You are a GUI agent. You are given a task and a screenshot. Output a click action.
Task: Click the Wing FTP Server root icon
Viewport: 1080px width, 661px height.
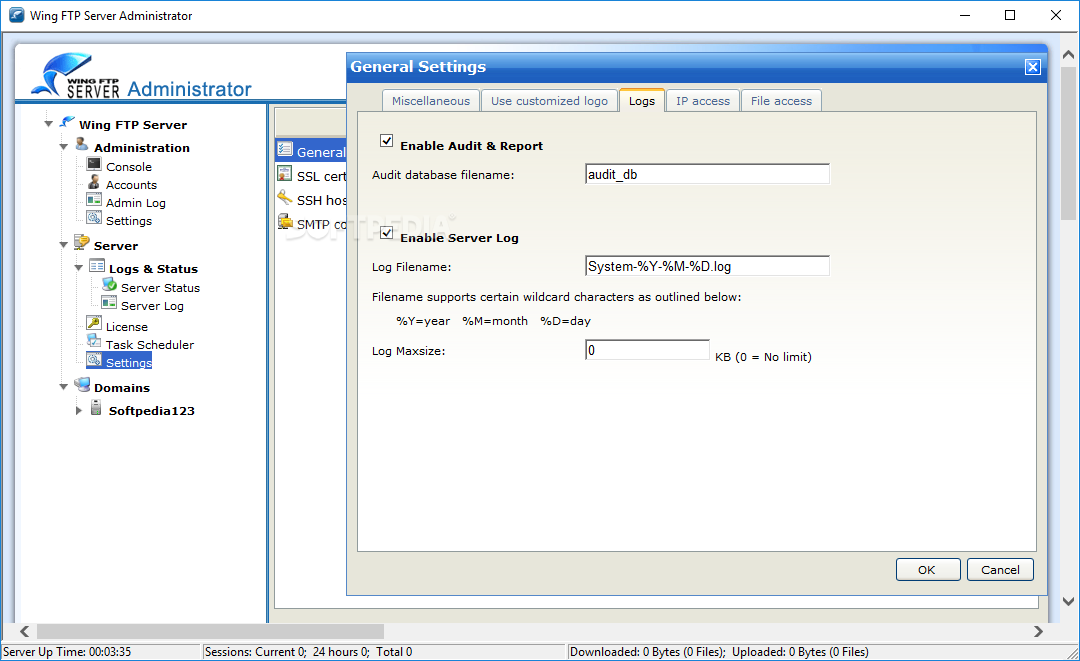pos(67,123)
